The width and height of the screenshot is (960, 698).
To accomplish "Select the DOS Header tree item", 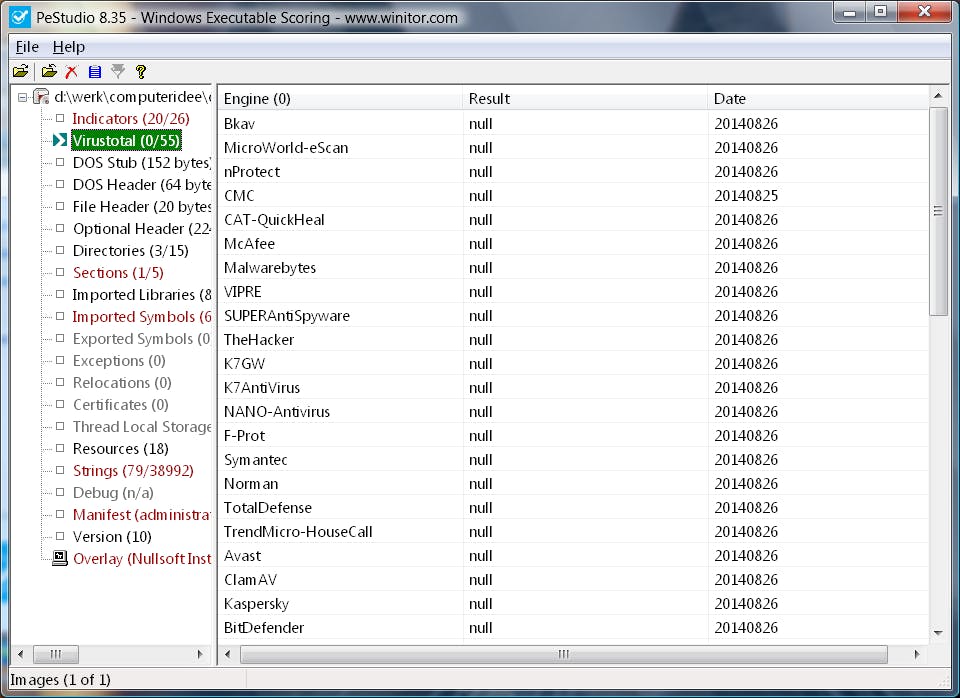I will pos(141,184).
